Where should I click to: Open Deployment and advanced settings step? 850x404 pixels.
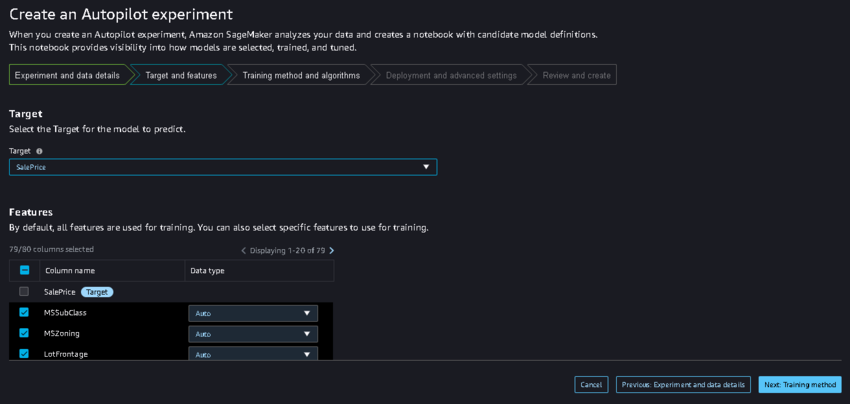coord(451,75)
